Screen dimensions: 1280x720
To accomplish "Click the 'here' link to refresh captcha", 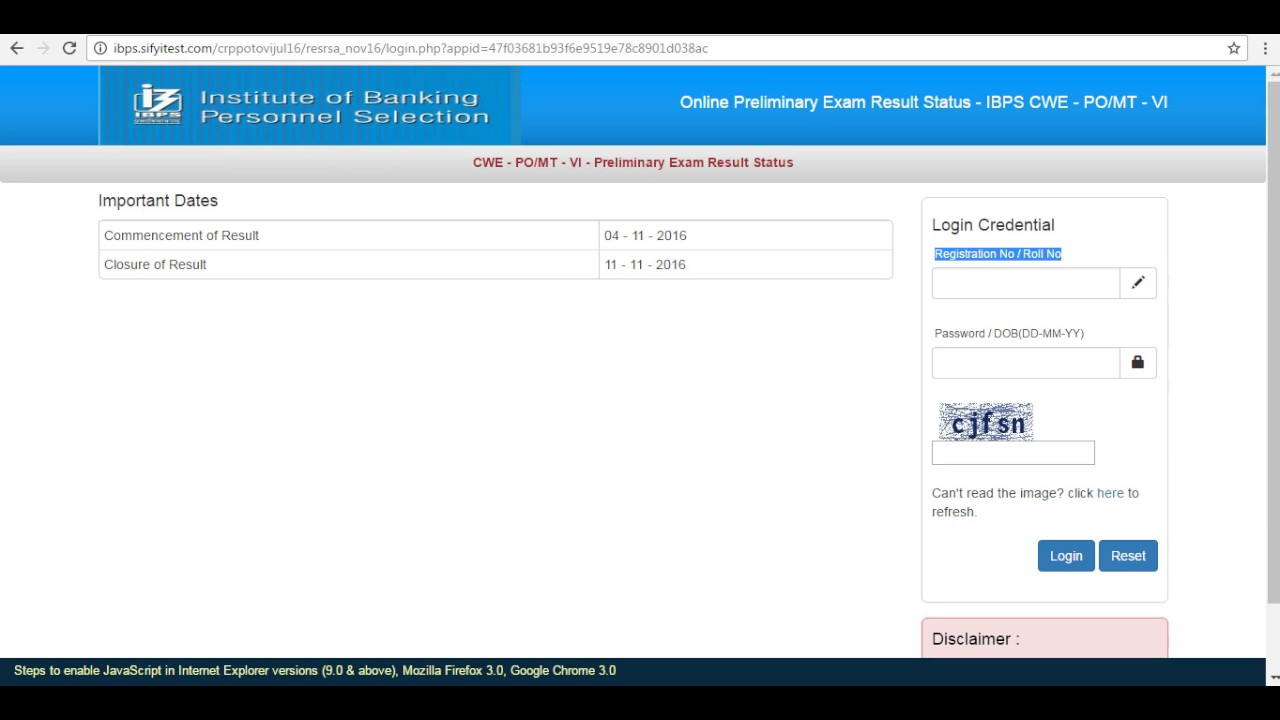I will pos(1110,493).
